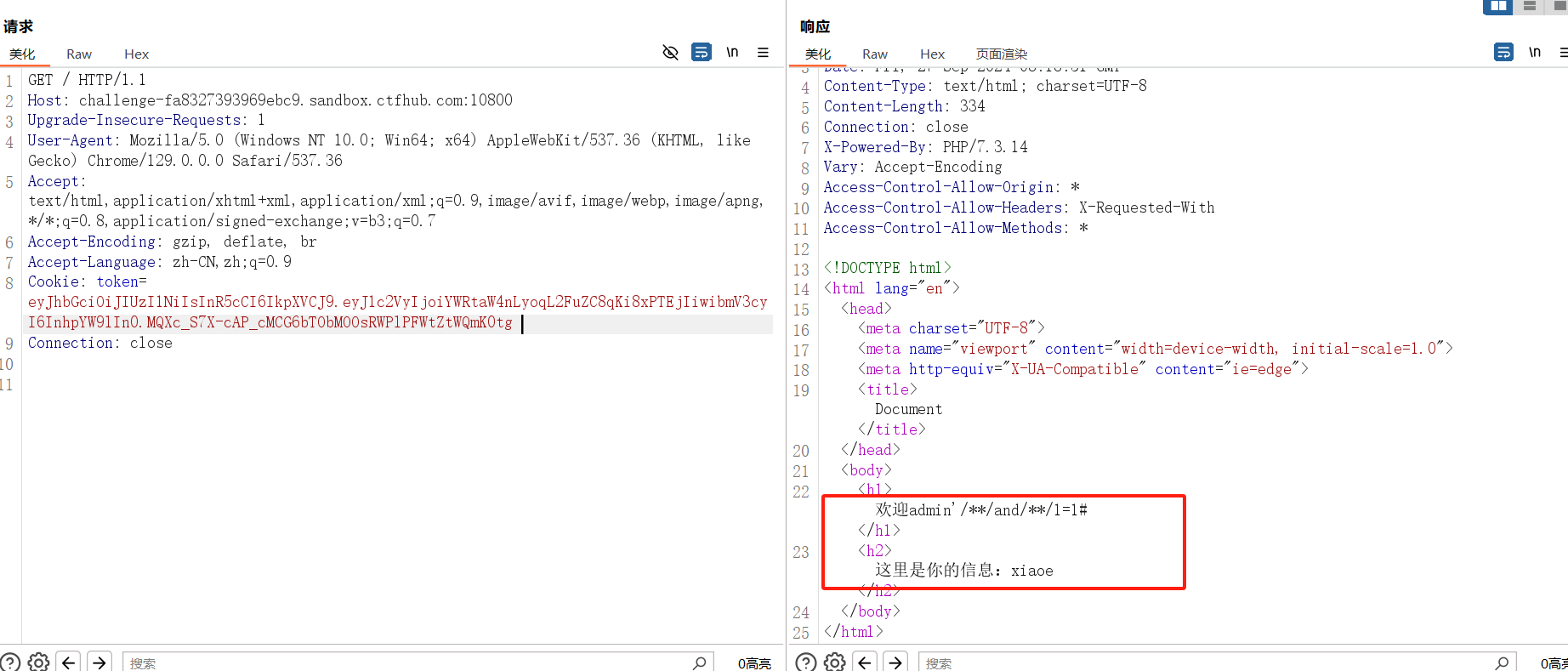Click the GET / HTTP/1.1 request line
The width and height of the screenshot is (1568, 671).
87,80
